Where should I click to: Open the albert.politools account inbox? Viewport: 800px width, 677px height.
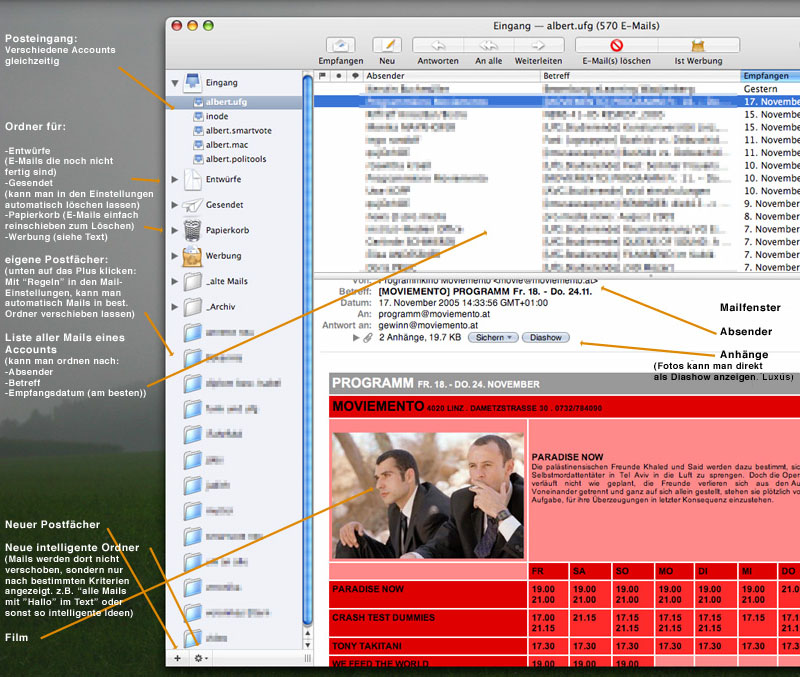point(236,159)
